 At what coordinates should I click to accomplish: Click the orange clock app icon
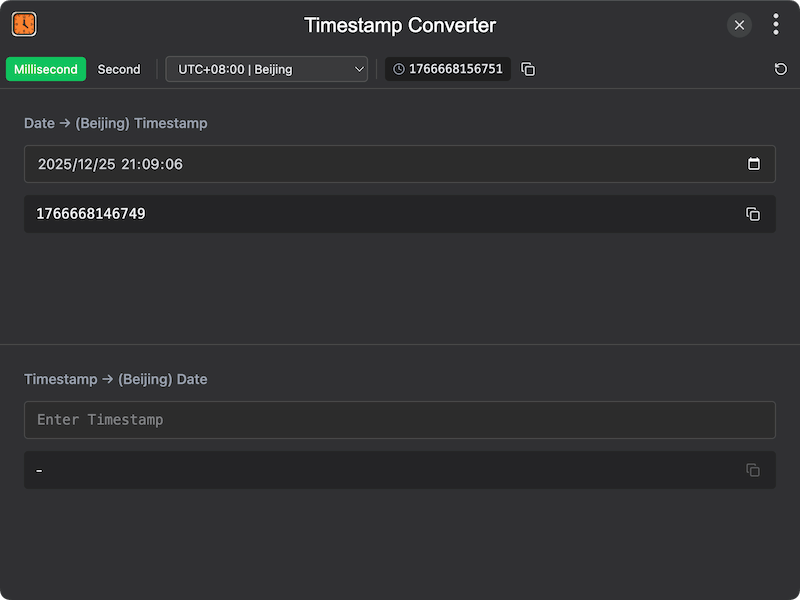[x=24, y=24]
